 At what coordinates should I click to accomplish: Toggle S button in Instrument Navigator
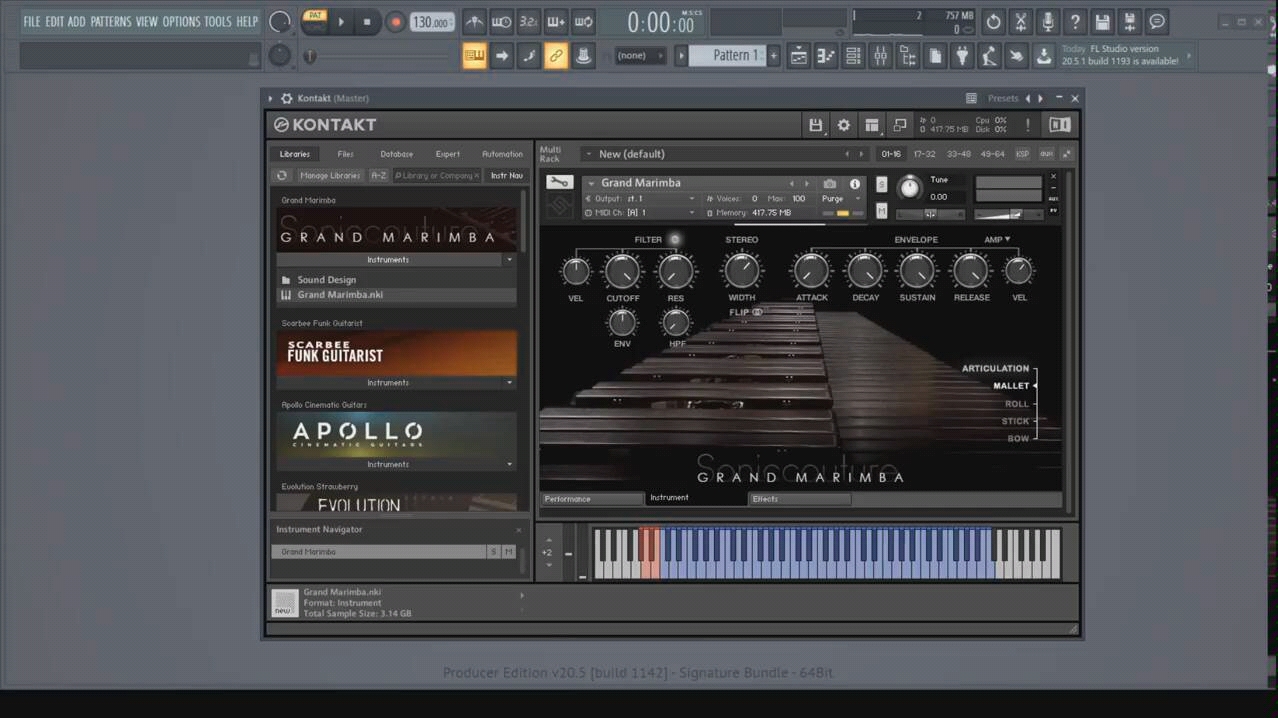[x=494, y=552]
